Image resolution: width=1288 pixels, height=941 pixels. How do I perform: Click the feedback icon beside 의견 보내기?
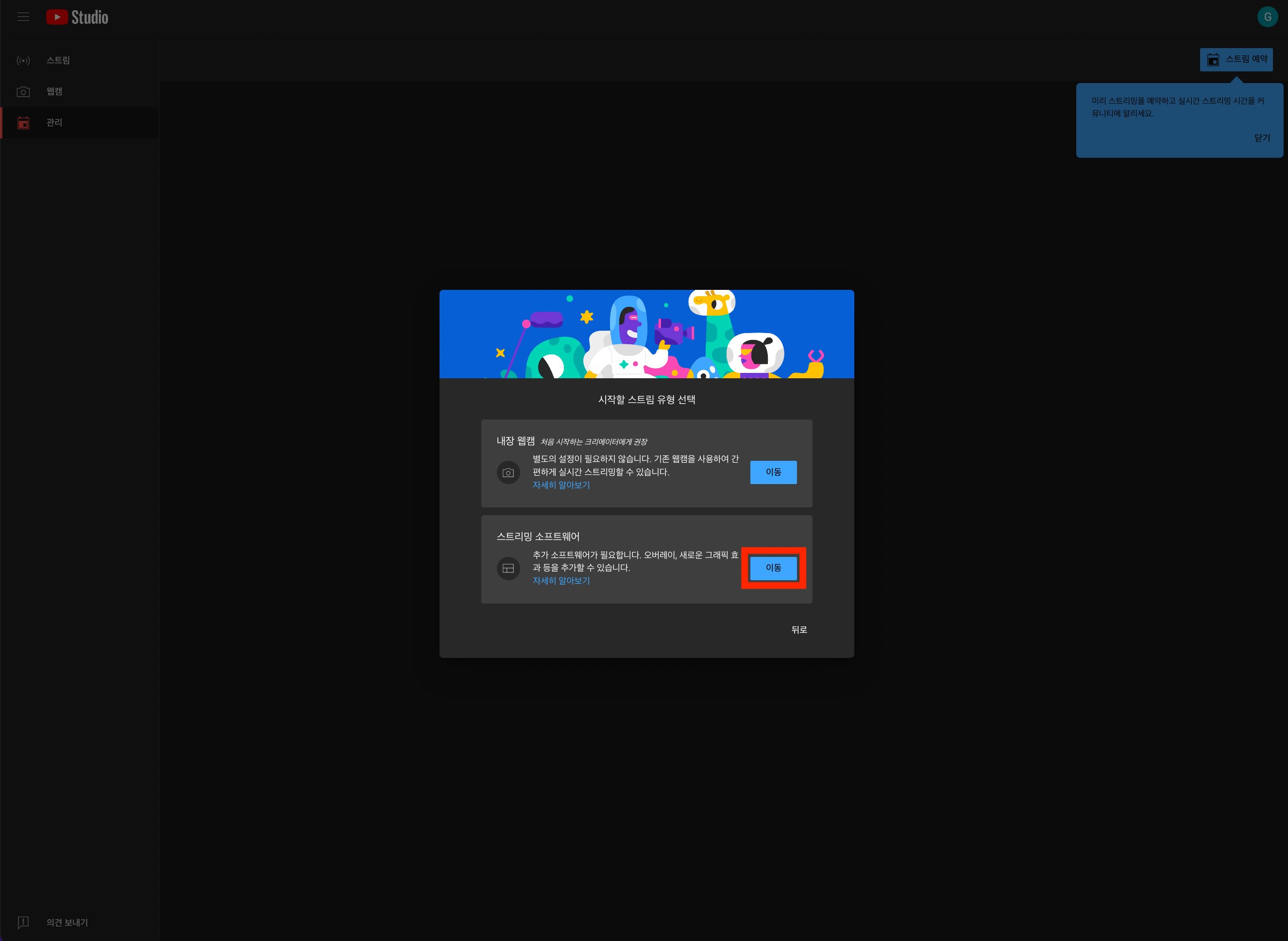[23, 922]
